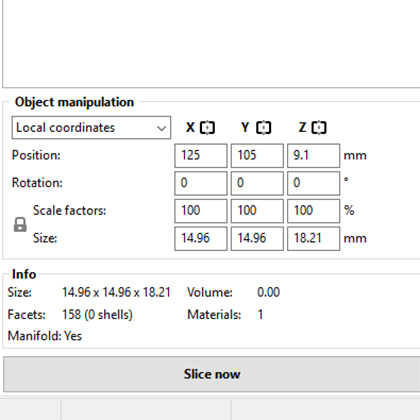Click the Materials value 1
The image size is (420, 420).
(260, 315)
